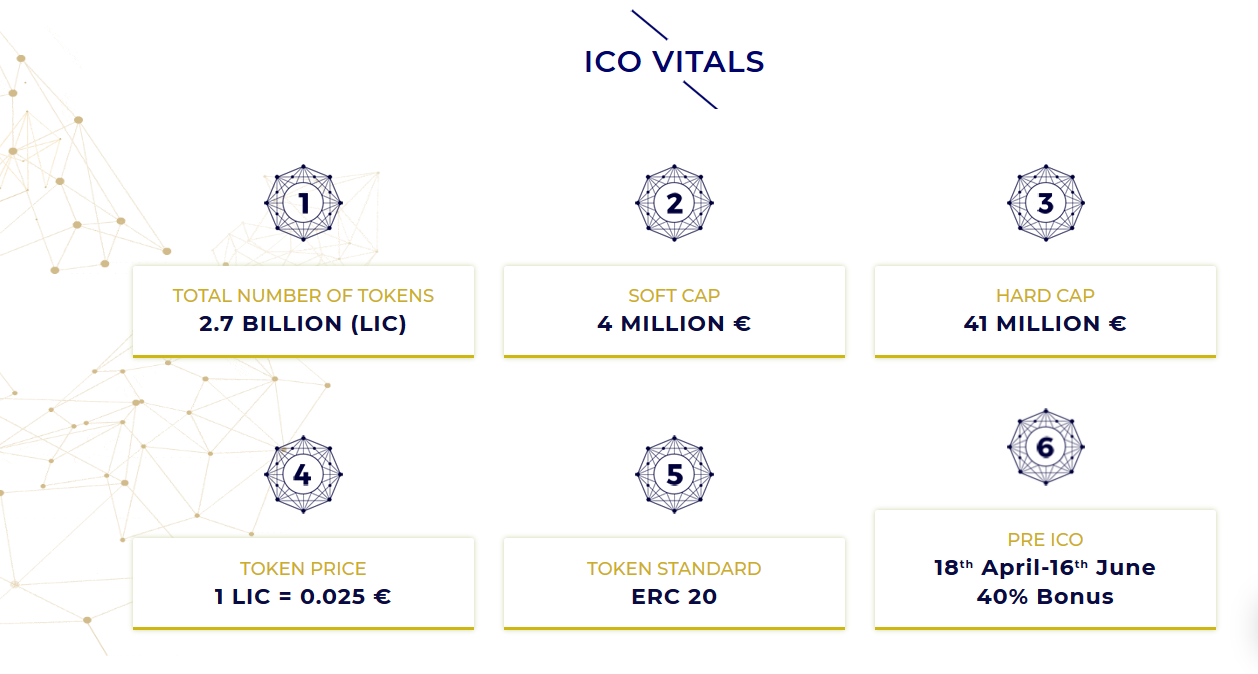The height and width of the screenshot is (674, 1258).
Task: Select the Total Number of Tokens card
Action: tap(303, 311)
